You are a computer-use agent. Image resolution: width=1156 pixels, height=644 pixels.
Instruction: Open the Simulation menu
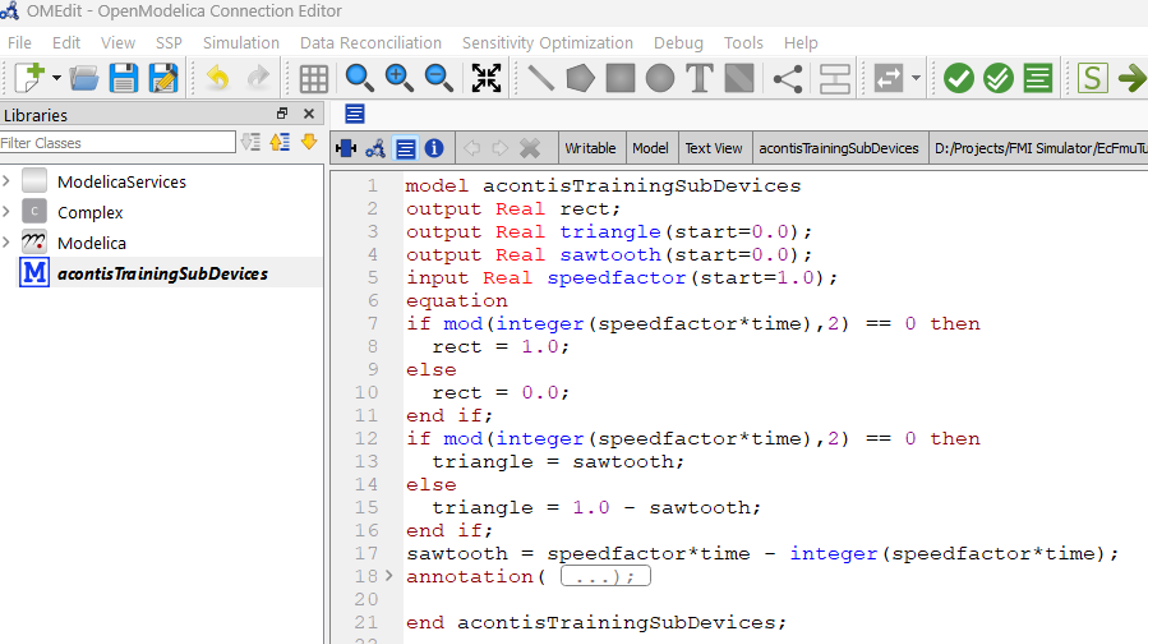pos(241,43)
